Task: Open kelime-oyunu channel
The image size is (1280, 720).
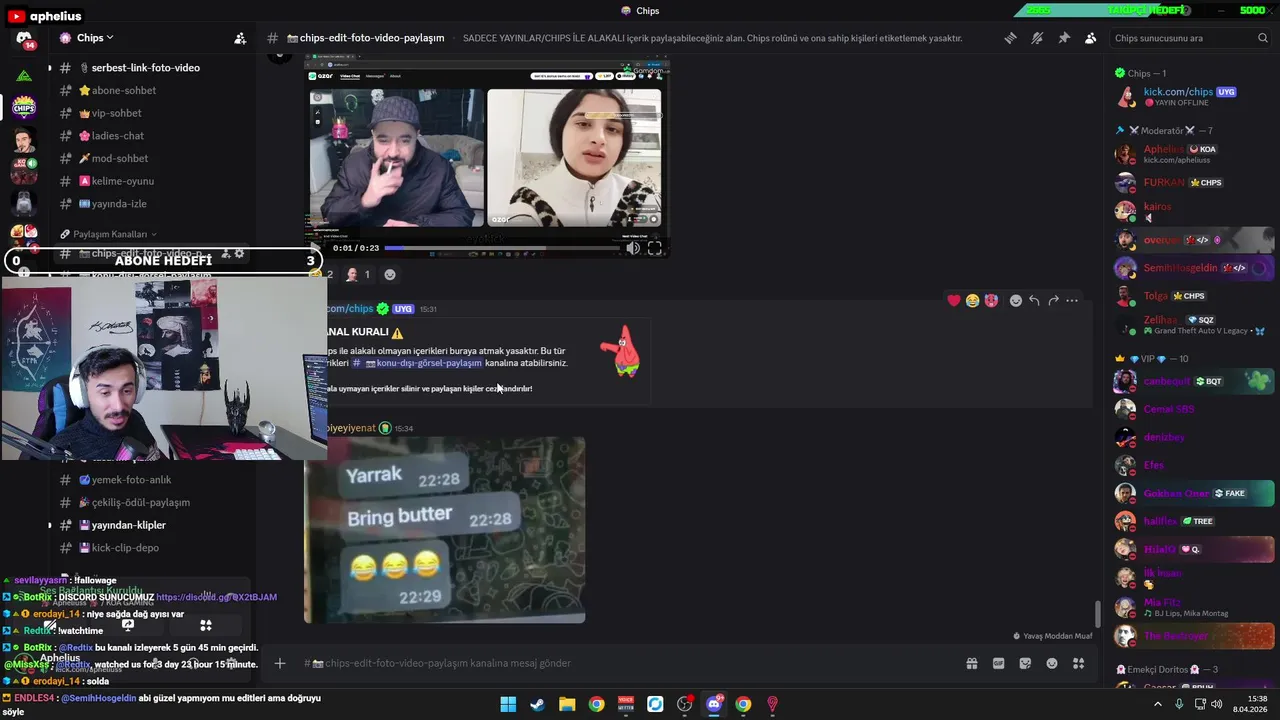Action: 123,181
